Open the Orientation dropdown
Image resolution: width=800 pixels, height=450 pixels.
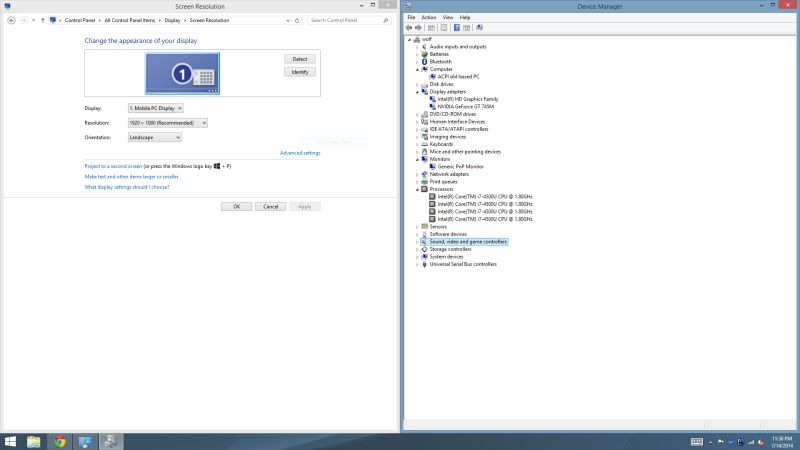coord(155,137)
